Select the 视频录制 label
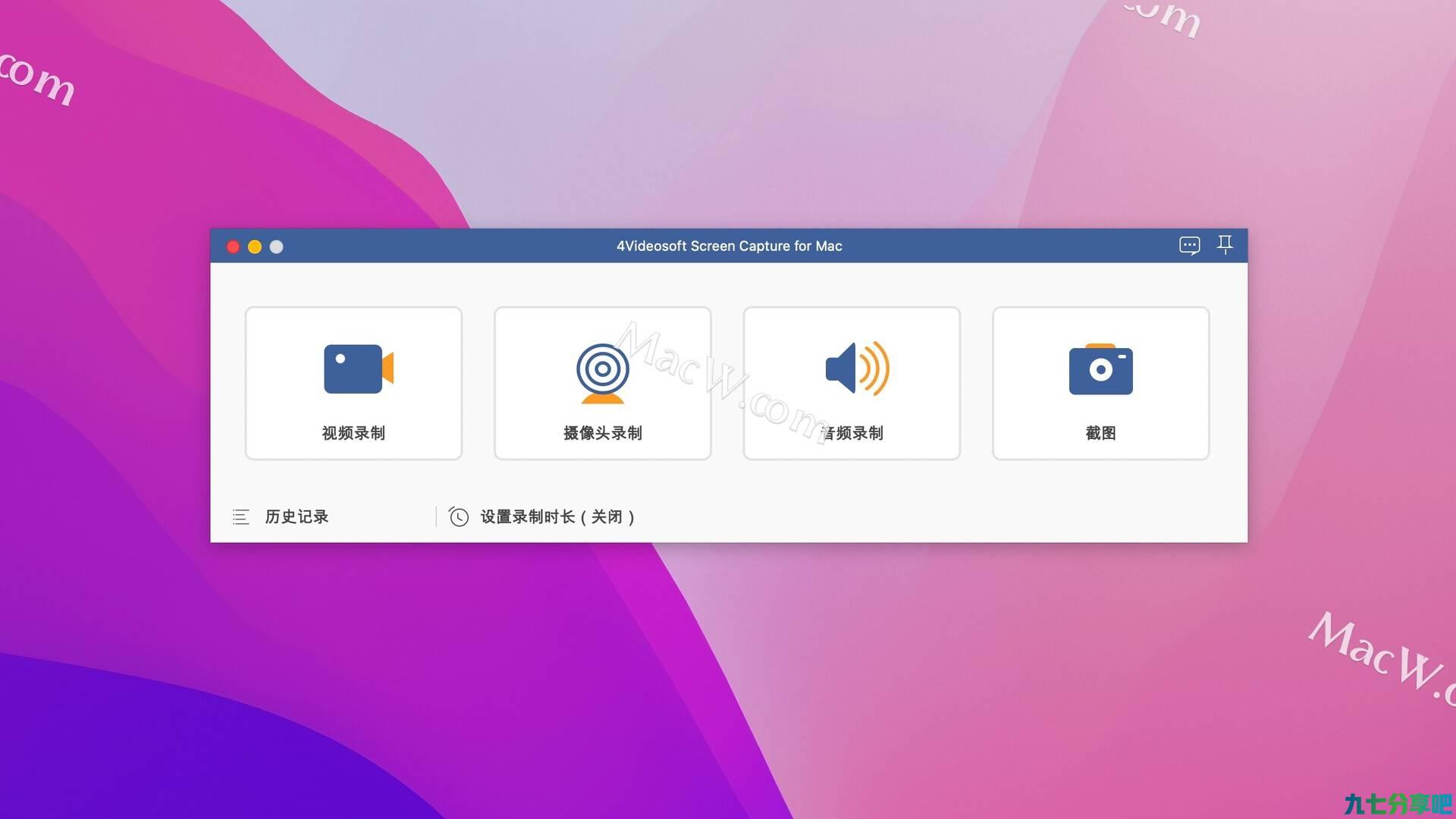Image resolution: width=1456 pixels, height=819 pixels. [x=353, y=433]
